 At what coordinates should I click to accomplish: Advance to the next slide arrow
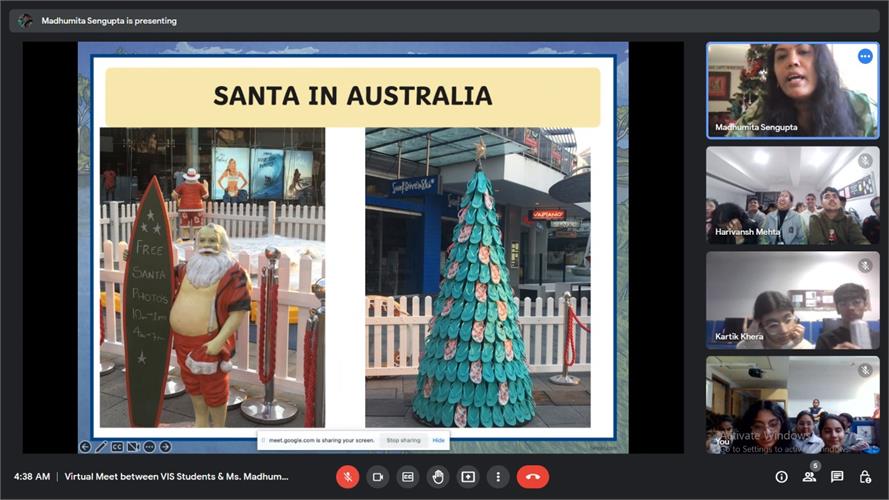point(165,447)
